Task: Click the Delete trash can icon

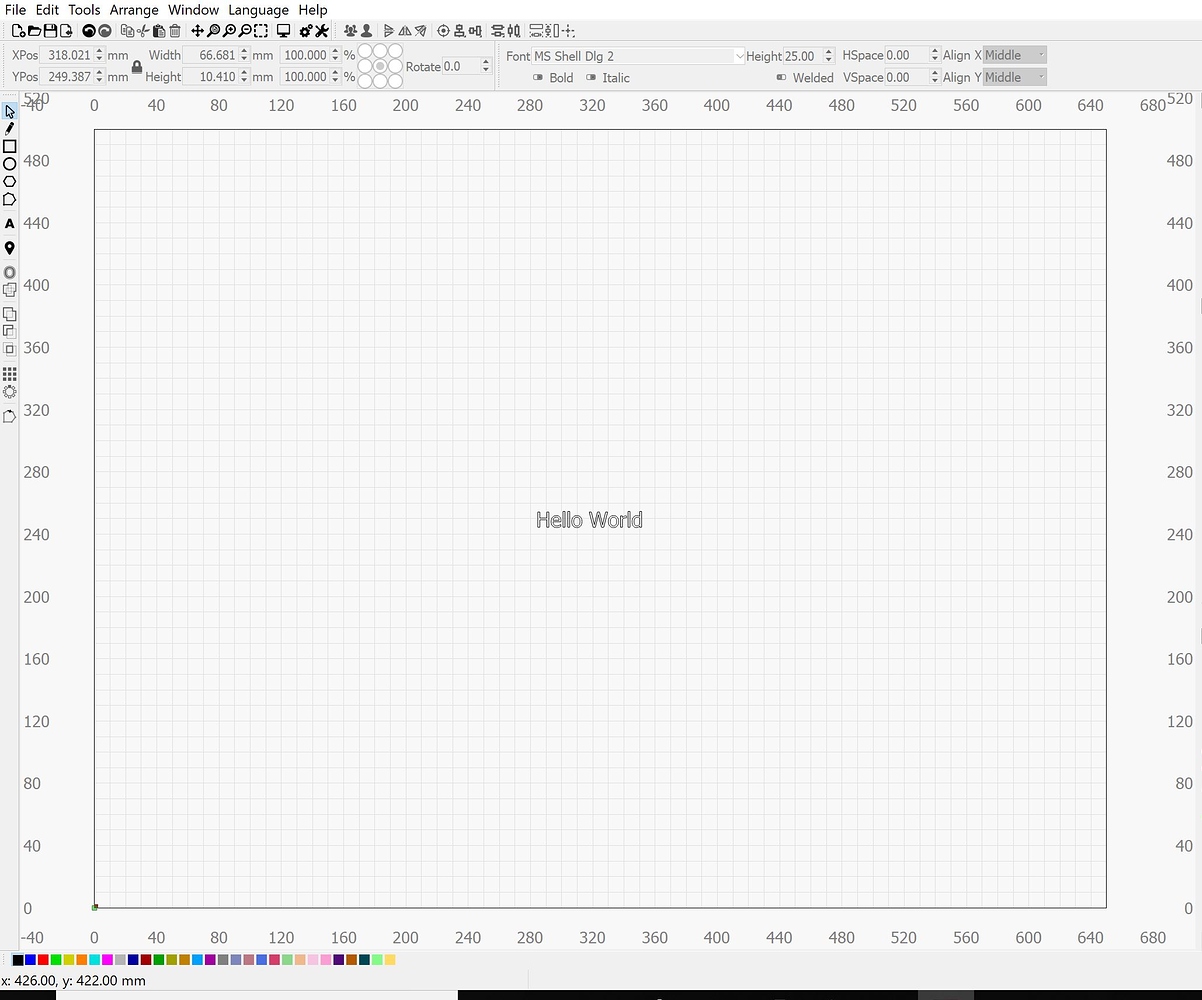Action: [x=175, y=31]
